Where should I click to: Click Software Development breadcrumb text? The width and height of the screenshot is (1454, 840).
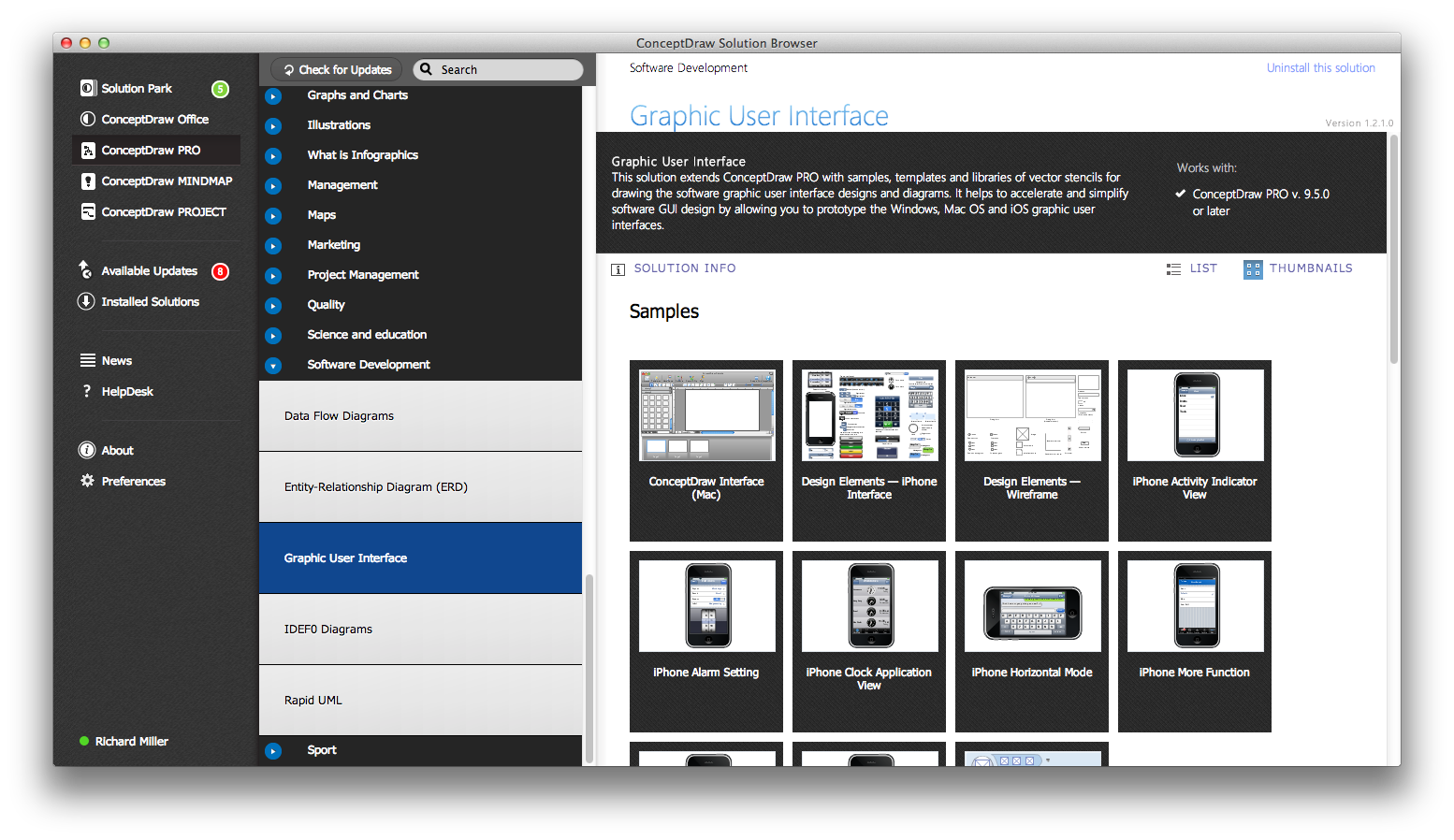pos(689,68)
